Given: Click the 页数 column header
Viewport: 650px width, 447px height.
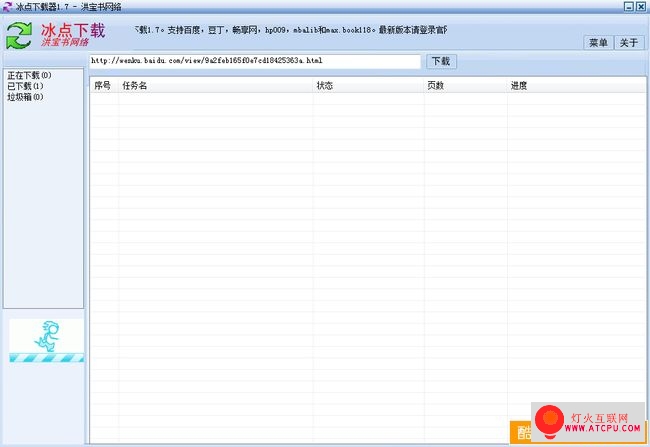Looking at the screenshot, I should pos(466,85).
